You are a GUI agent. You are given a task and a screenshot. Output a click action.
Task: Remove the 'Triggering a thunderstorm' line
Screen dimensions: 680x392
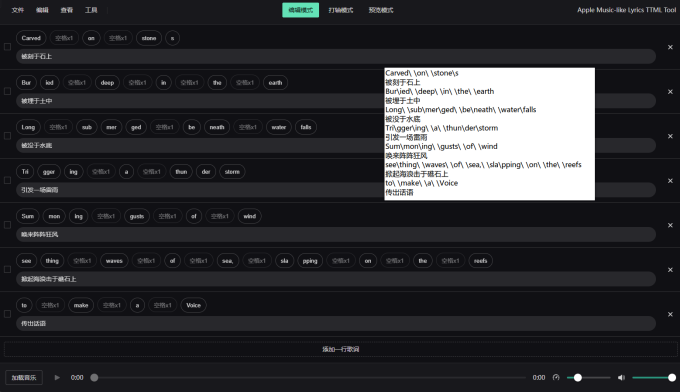coord(670,181)
